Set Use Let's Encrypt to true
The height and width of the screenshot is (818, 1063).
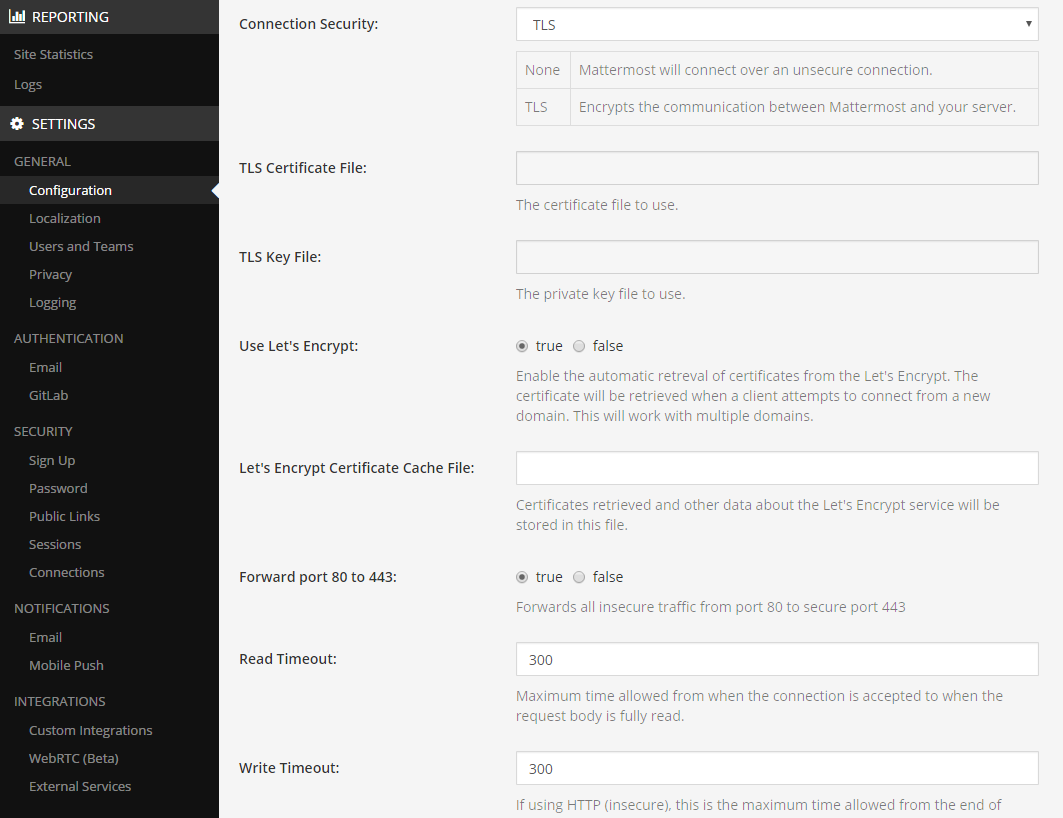521,346
